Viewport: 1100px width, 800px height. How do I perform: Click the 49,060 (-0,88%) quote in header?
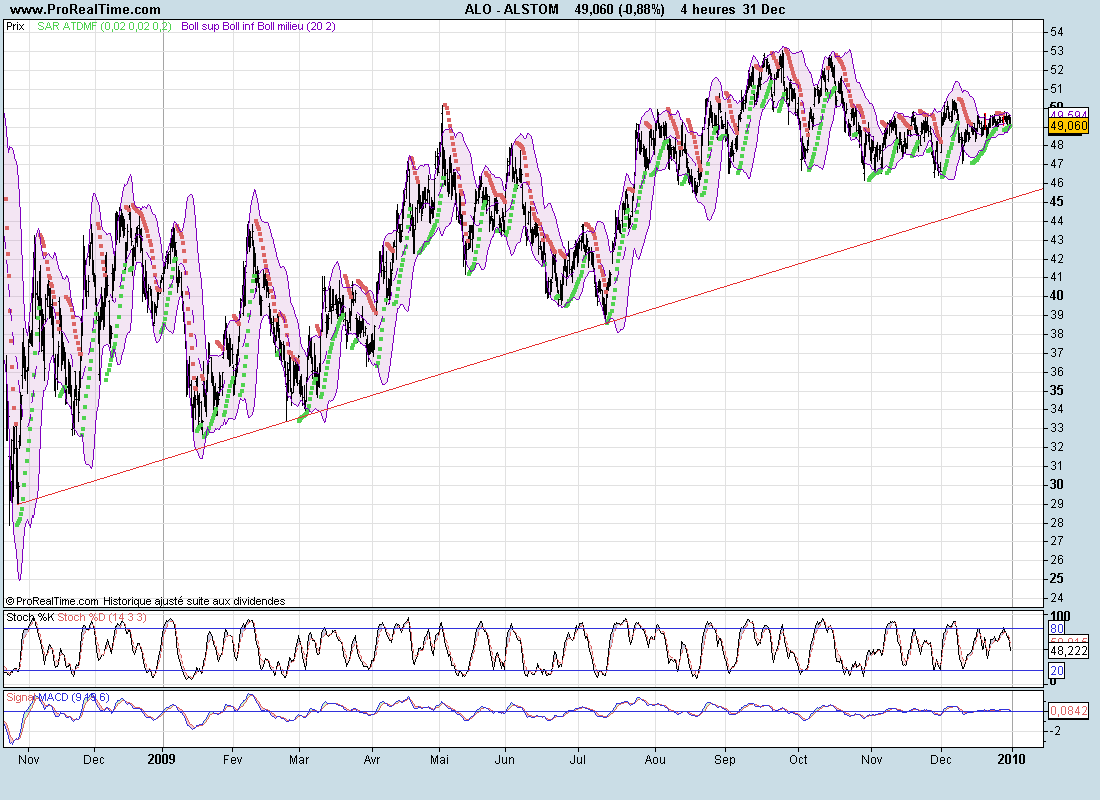[619, 10]
